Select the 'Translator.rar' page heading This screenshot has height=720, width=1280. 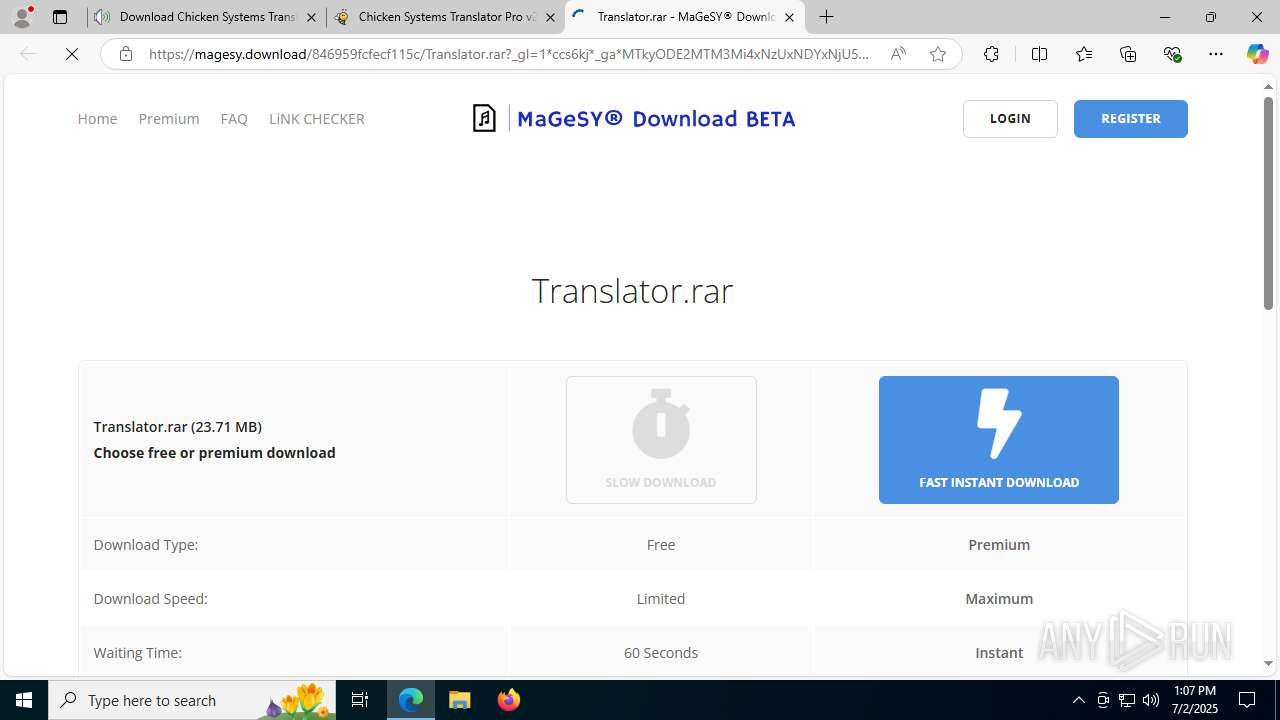(x=632, y=291)
